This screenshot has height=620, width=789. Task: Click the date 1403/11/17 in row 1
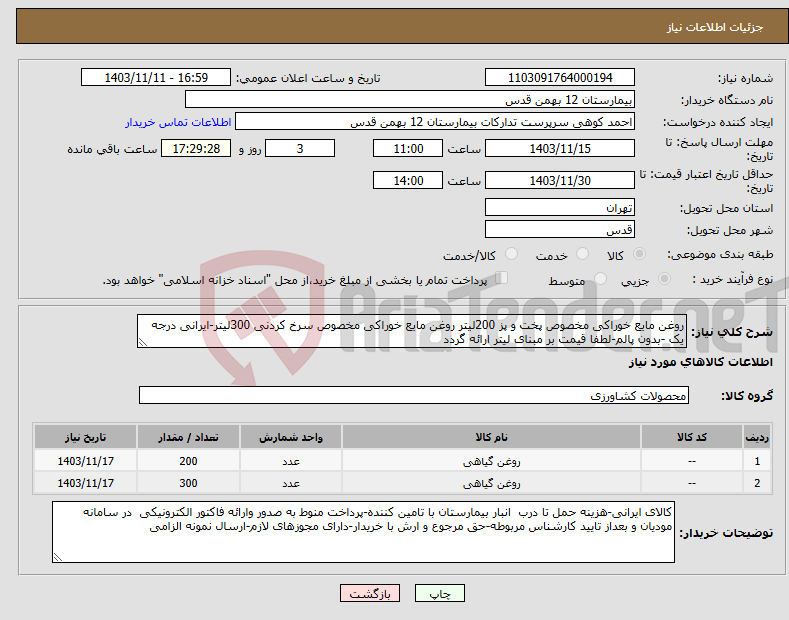pos(86,461)
